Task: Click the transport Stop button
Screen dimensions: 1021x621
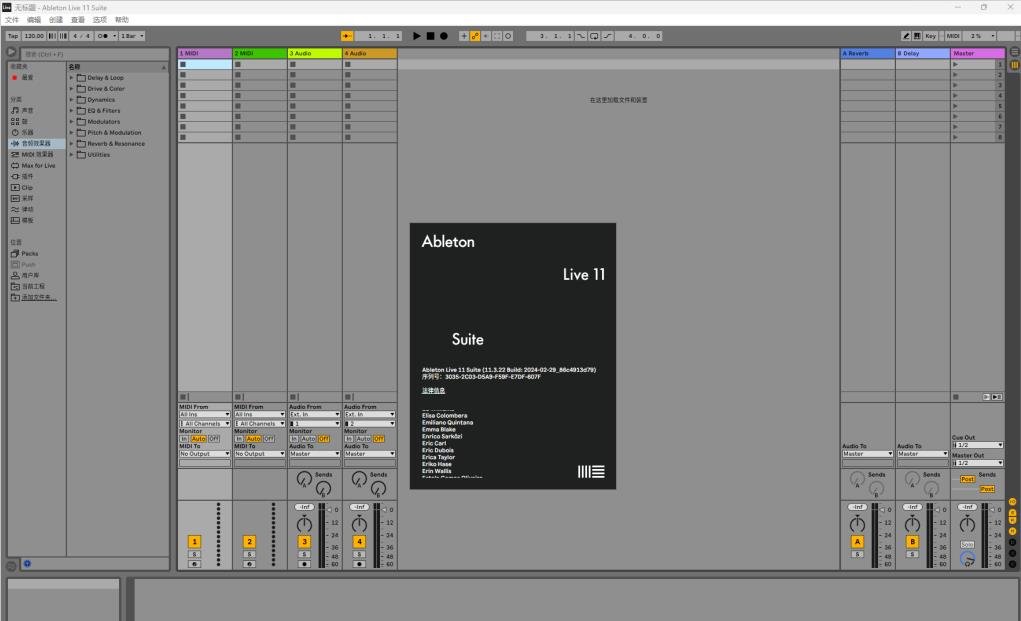Action: pyautogui.click(x=430, y=36)
